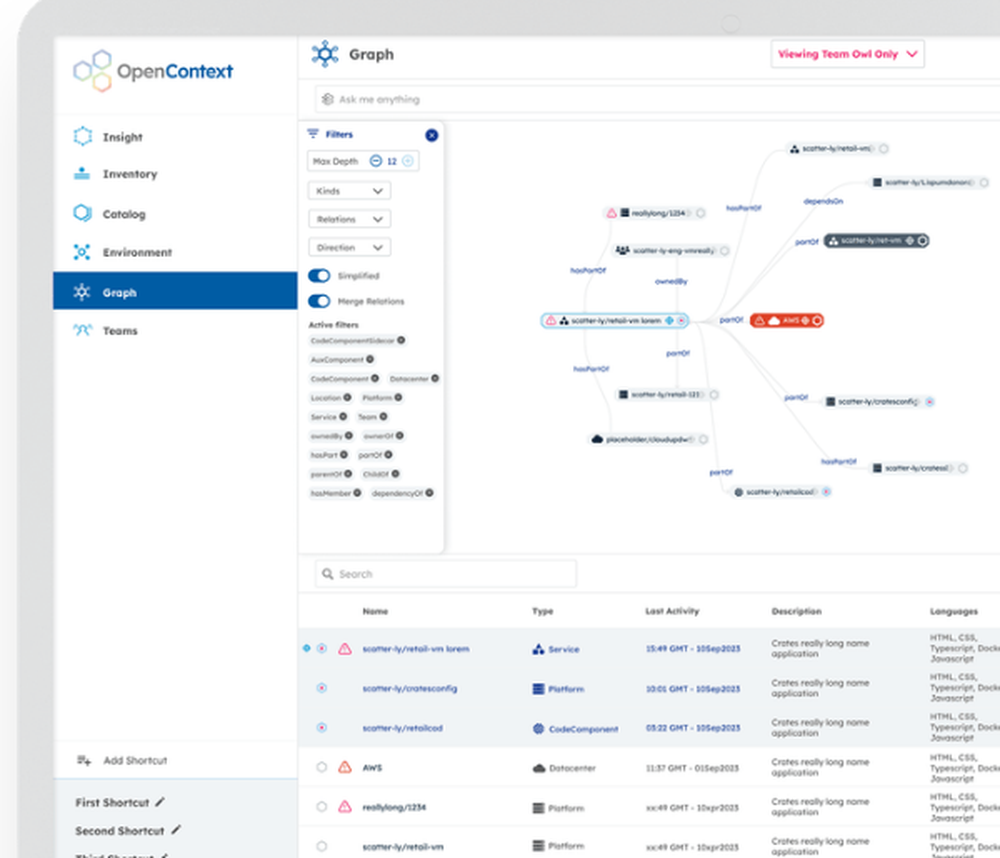
Task: Click the Service type icon for scatter-ly/retail-vm lorem
Action: coord(540,648)
